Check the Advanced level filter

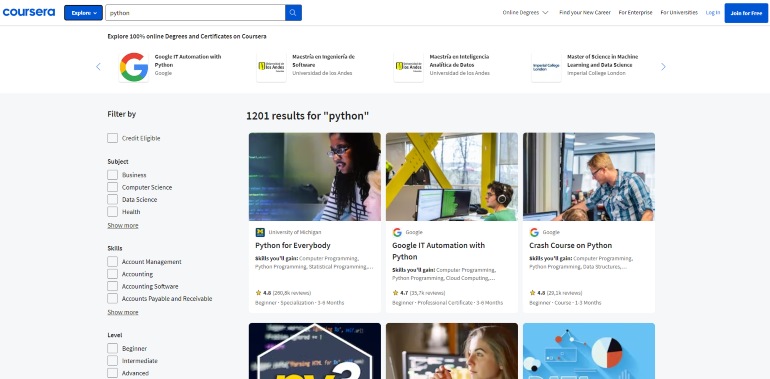click(x=112, y=373)
